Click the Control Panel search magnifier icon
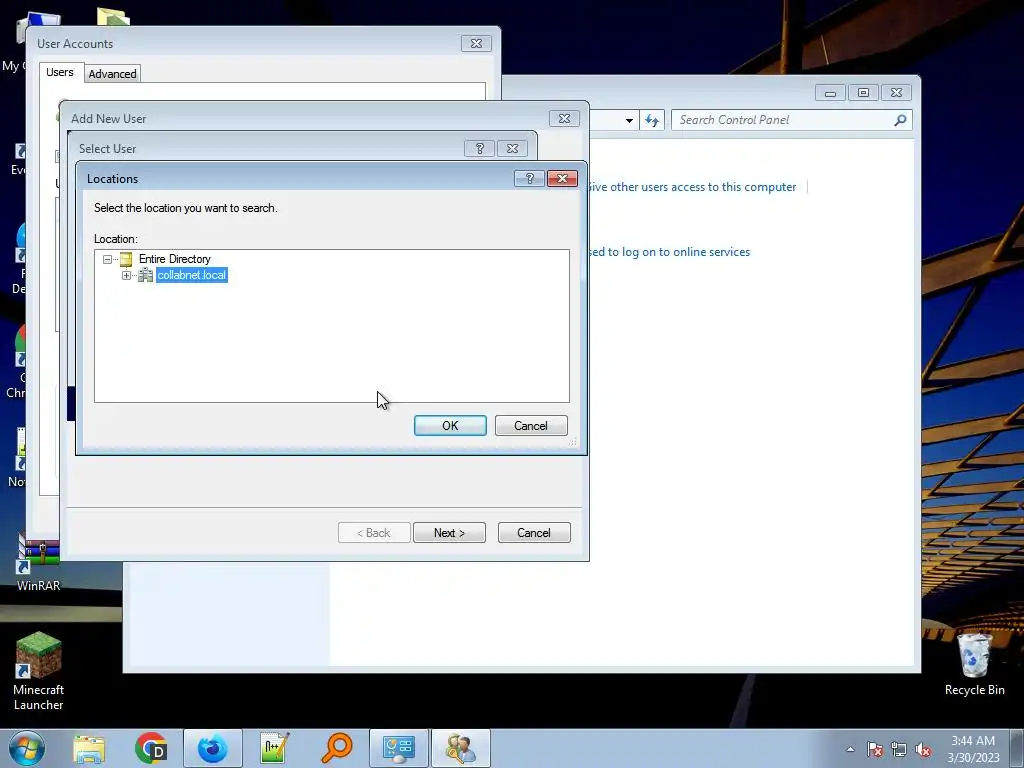The width and height of the screenshot is (1024, 768). (900, 120)
